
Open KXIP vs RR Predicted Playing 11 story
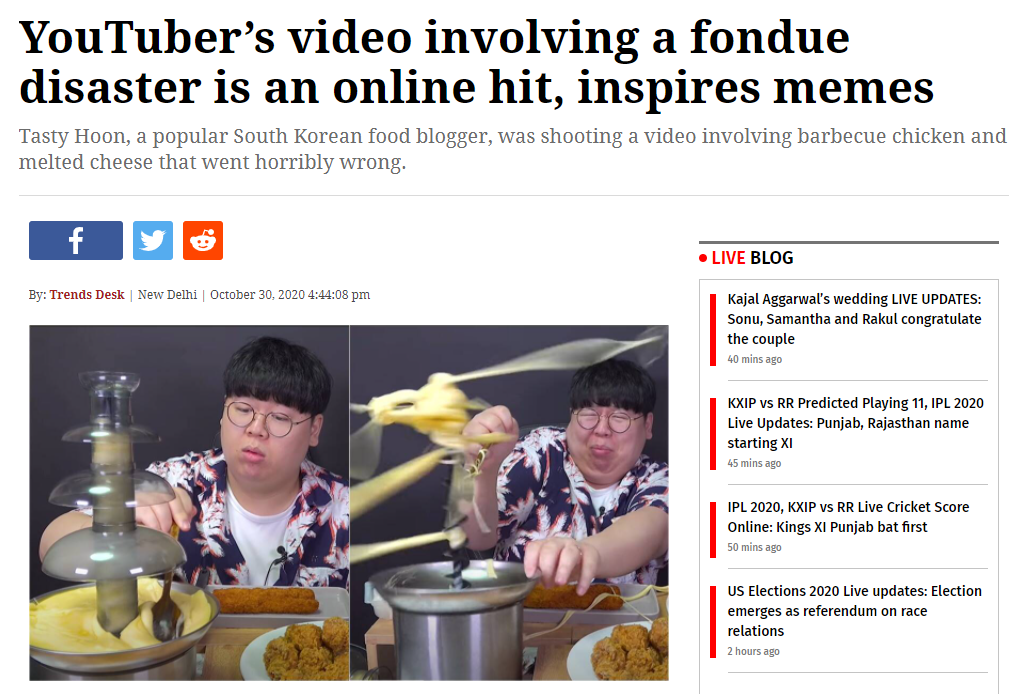point(855,423)
